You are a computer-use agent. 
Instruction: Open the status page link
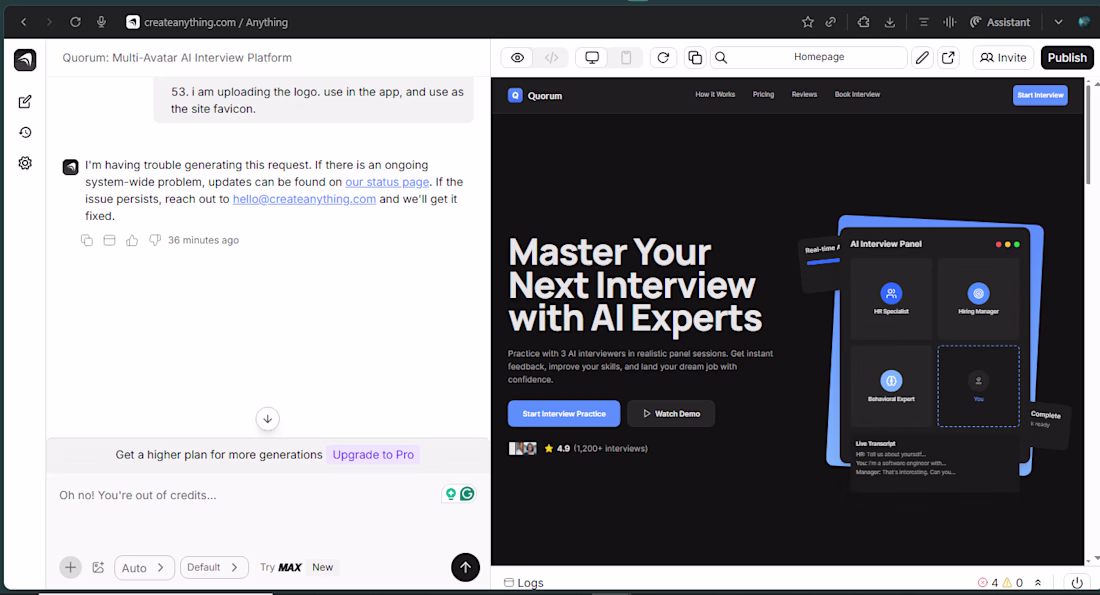[387, 182]
